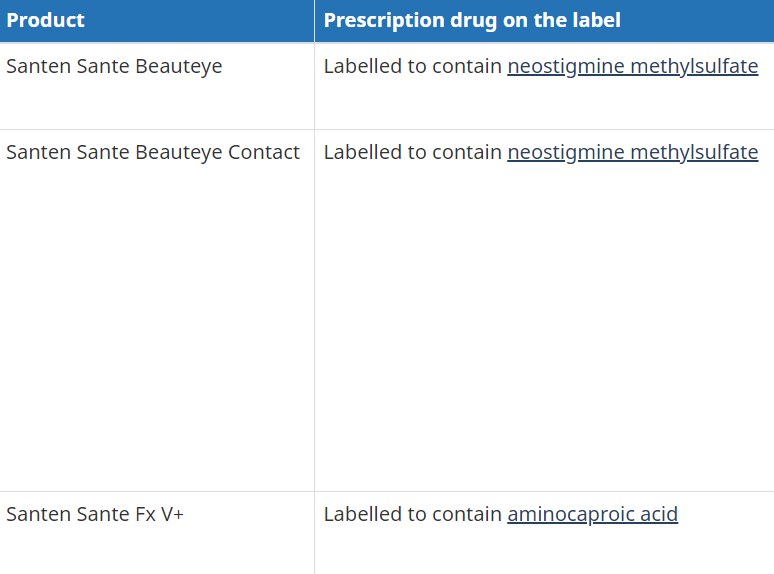Open neostigmine methylsulfate link in Beauteye row
Viewport: 774px width, 574px height.
coord(632,67)
